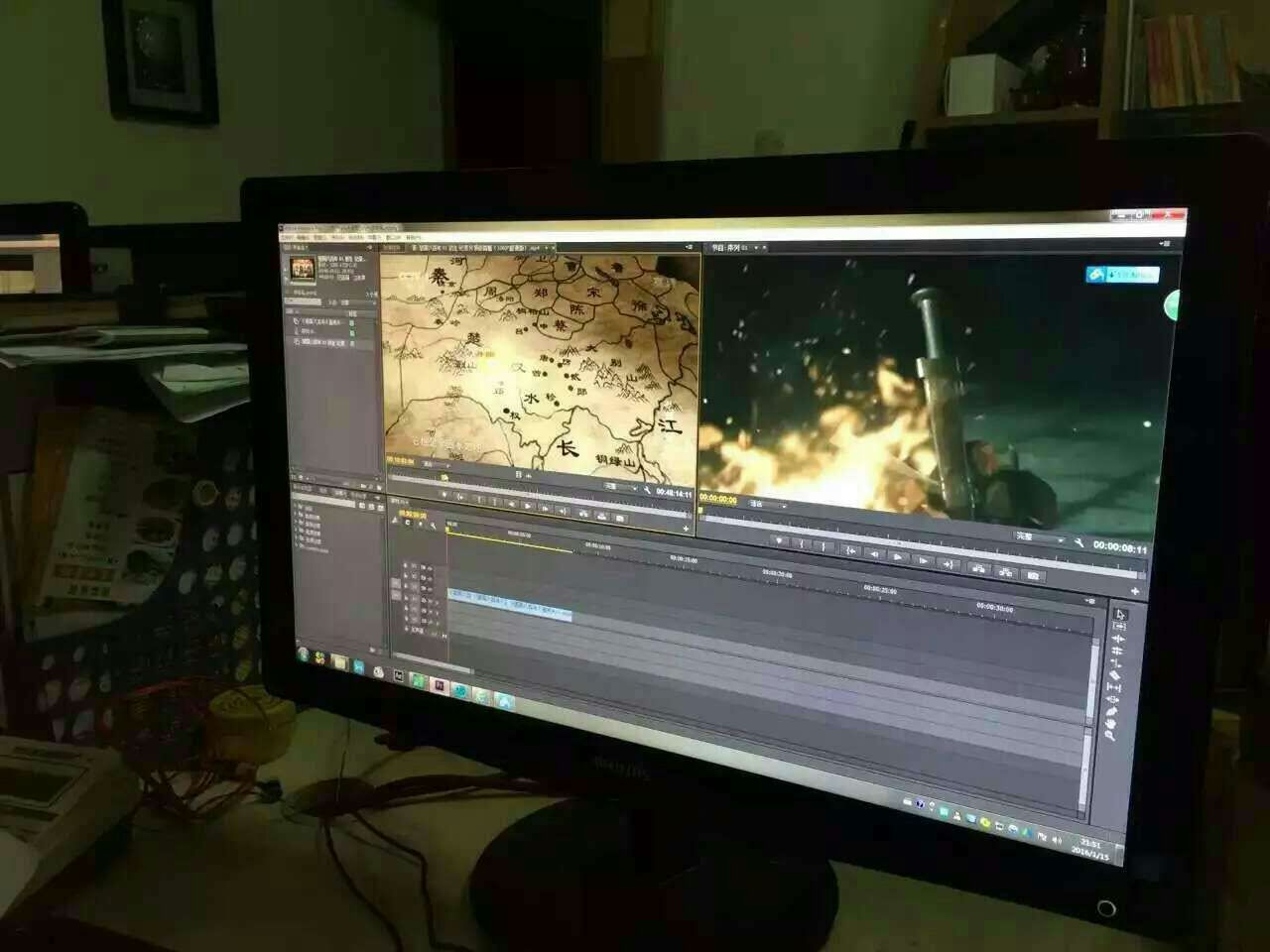Click Extract button in Program monitor
Viewport: 1270px width, 952px height.
point(1005,571)
